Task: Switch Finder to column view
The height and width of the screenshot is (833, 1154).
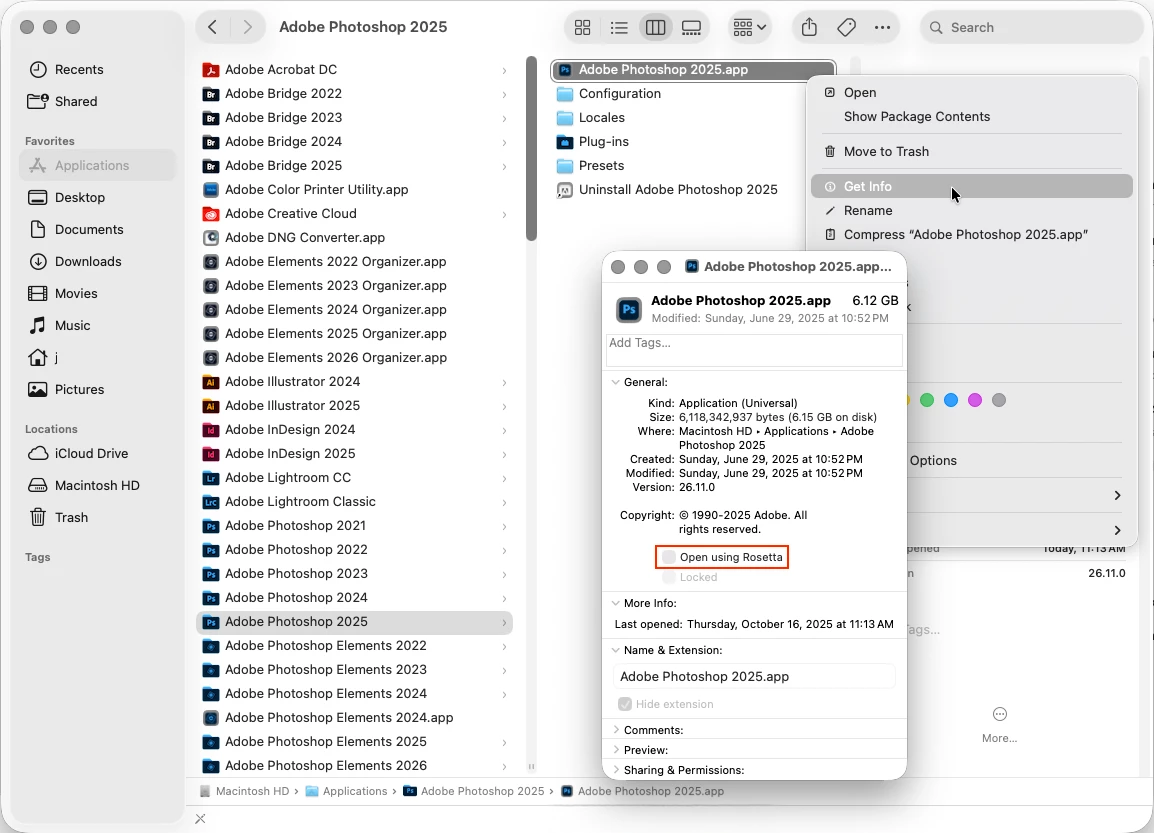Action: (655, 27)
